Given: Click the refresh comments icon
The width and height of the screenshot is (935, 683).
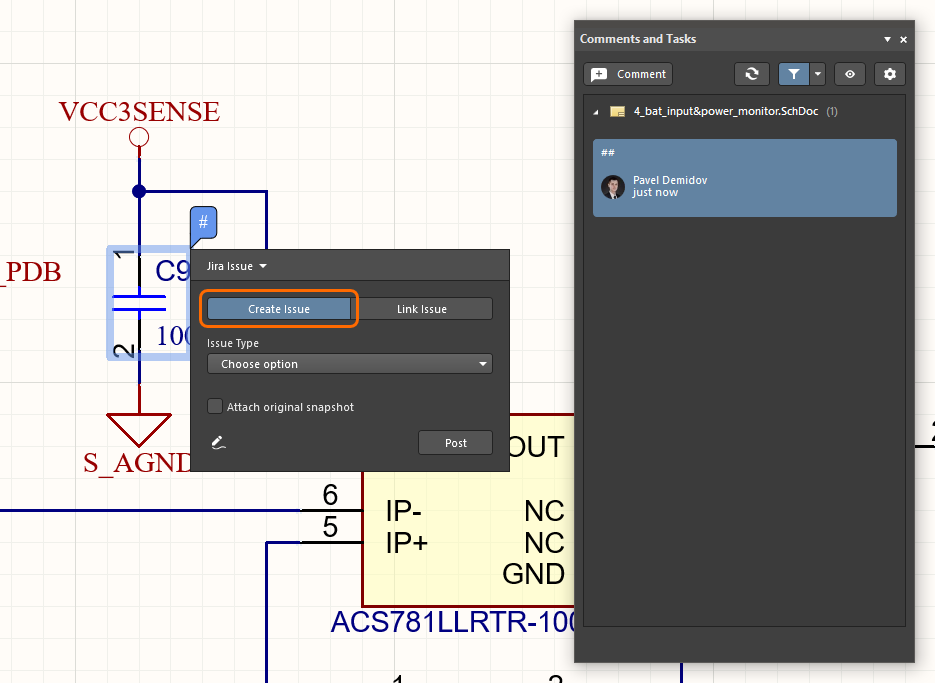Looking at the screenshot, I should pos(752,74).
